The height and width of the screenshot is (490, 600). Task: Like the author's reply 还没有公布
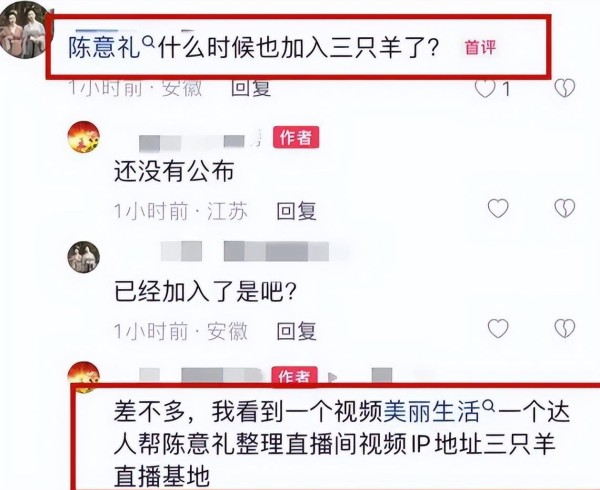pos(498,208)
